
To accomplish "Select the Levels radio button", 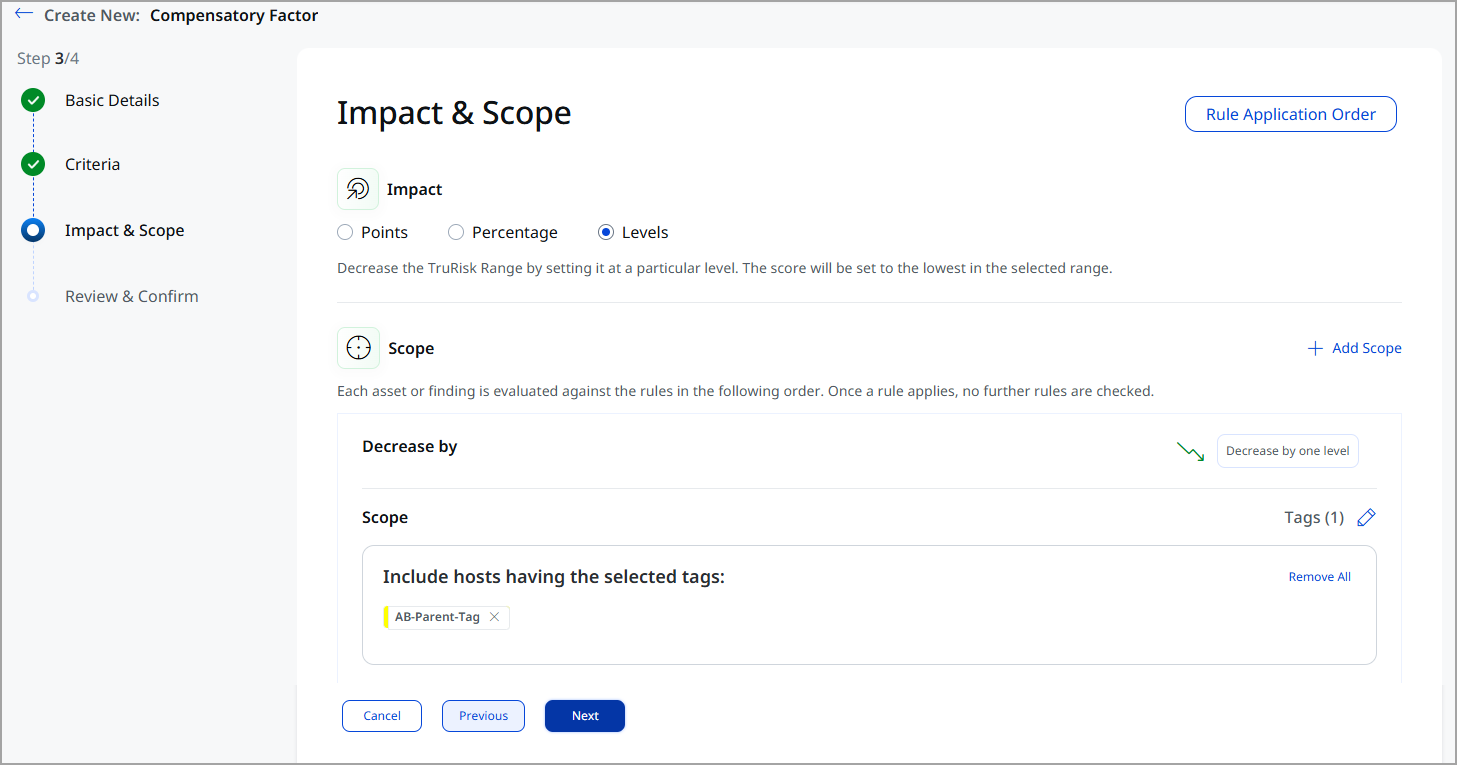I will (x=605, y=231).
